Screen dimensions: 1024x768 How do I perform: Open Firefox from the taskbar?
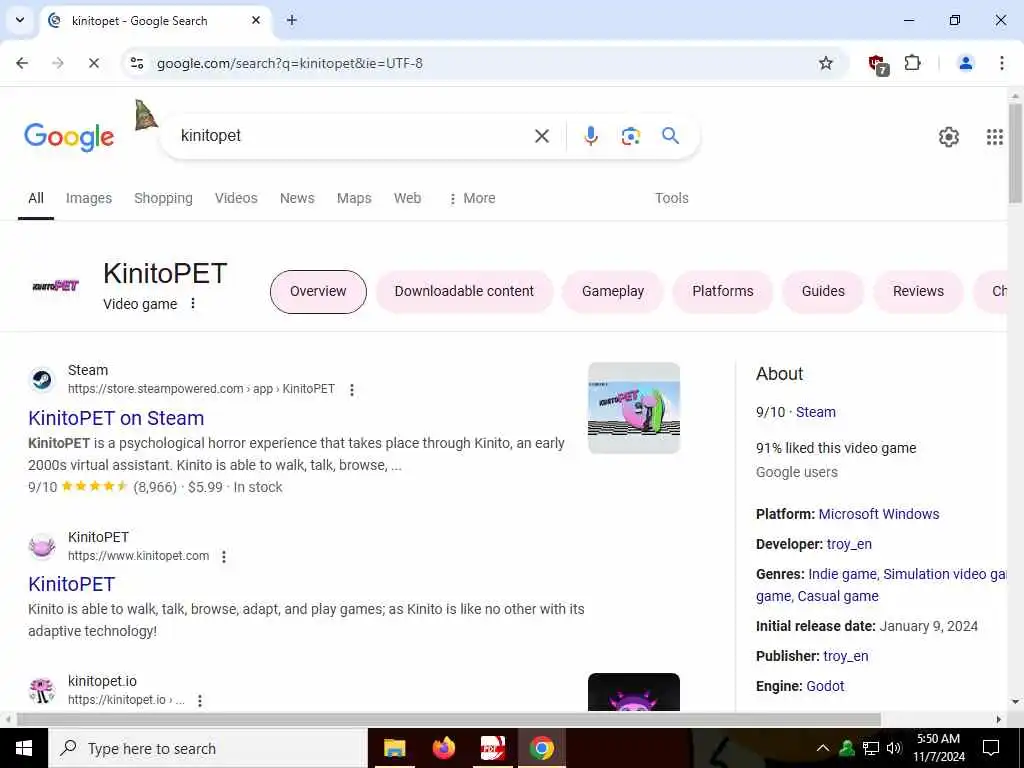click(x=443, y=748)
